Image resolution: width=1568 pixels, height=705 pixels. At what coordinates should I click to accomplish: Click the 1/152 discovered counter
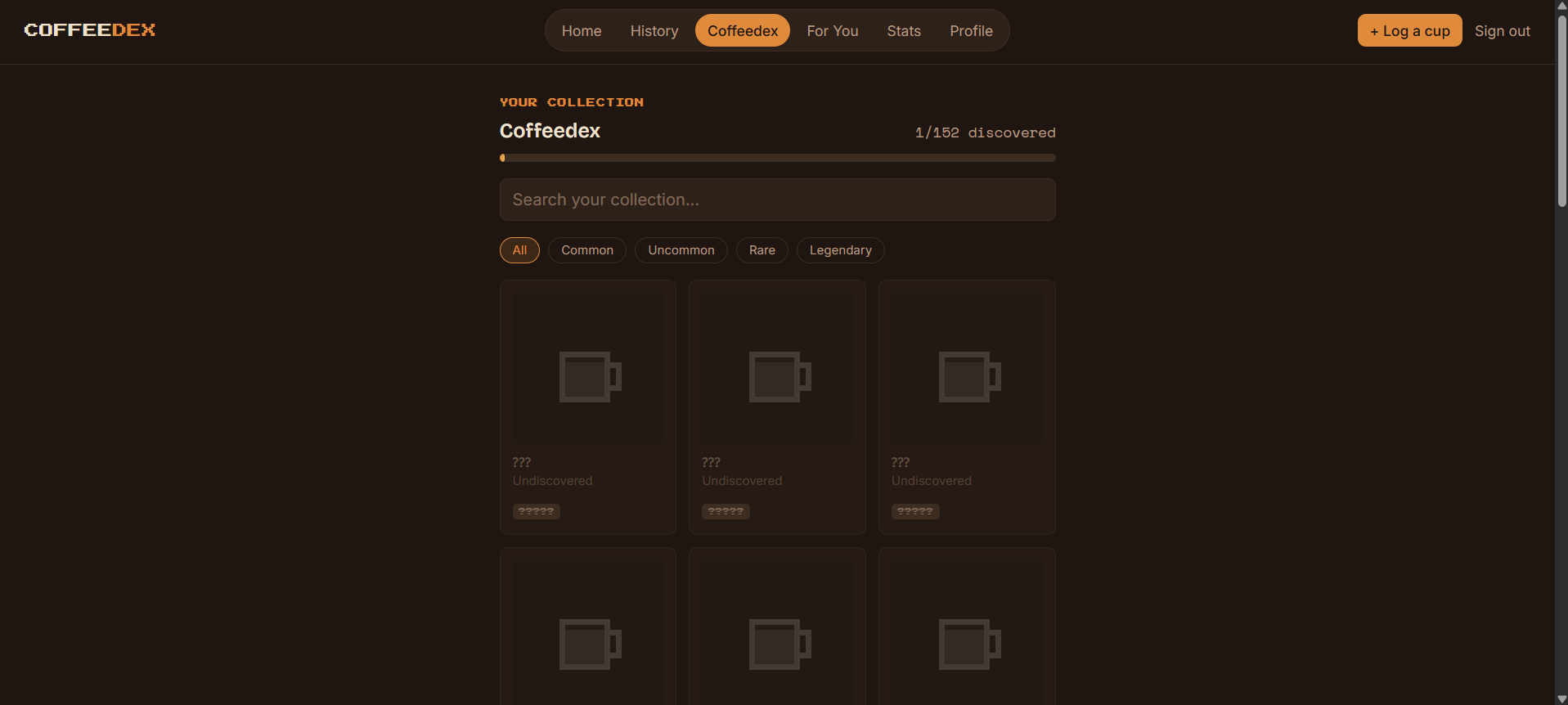pyautogui.click(x=985, y=132)
